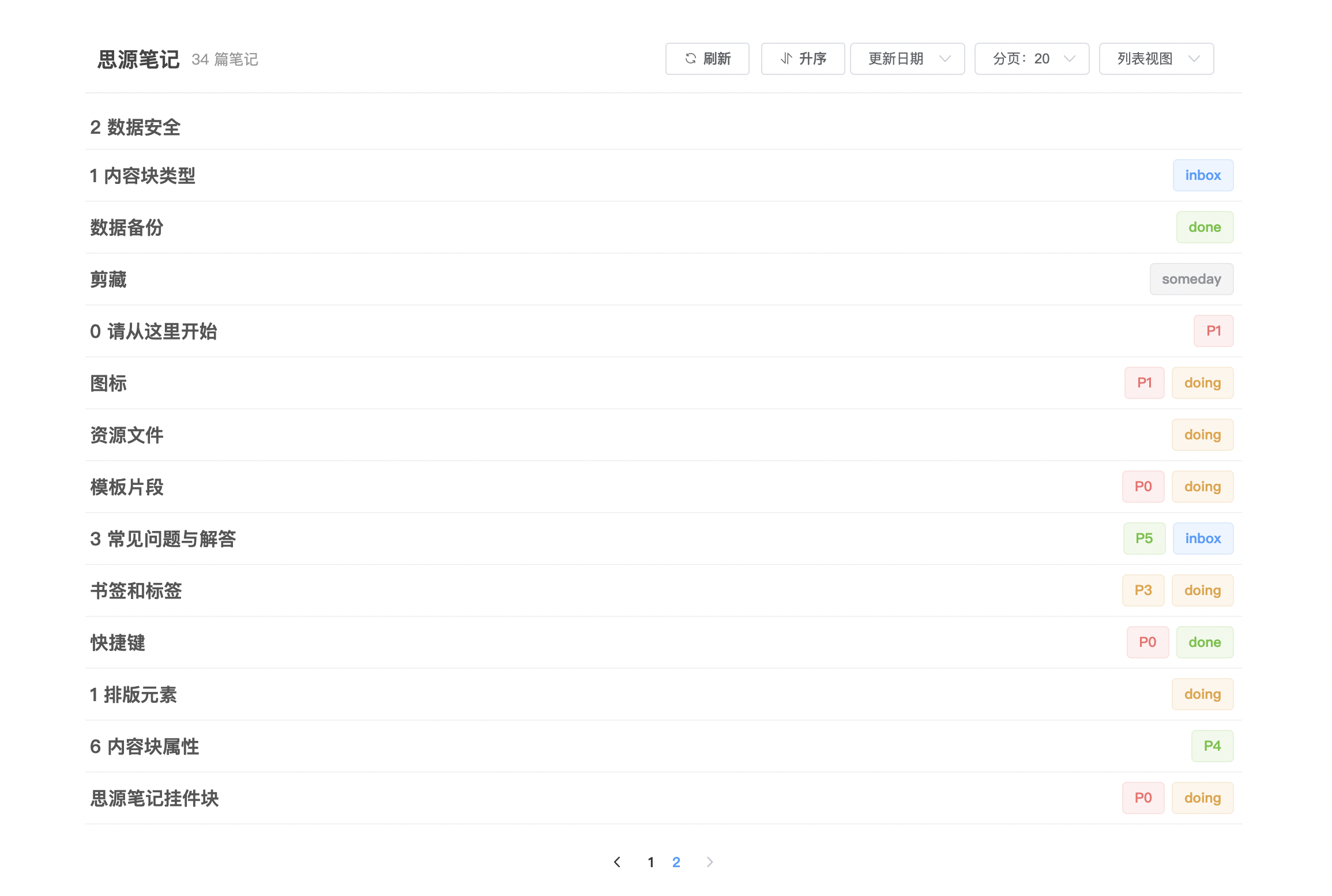Toggle ascending sort order (升序)

tap(803, 59)
